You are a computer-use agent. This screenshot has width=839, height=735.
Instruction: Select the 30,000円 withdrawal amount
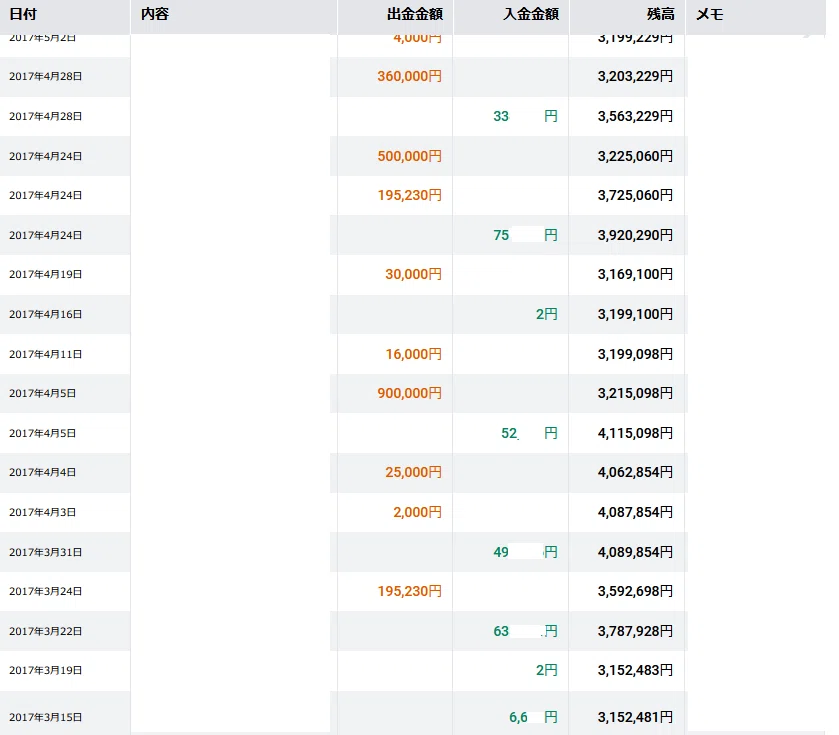point(413,274)
